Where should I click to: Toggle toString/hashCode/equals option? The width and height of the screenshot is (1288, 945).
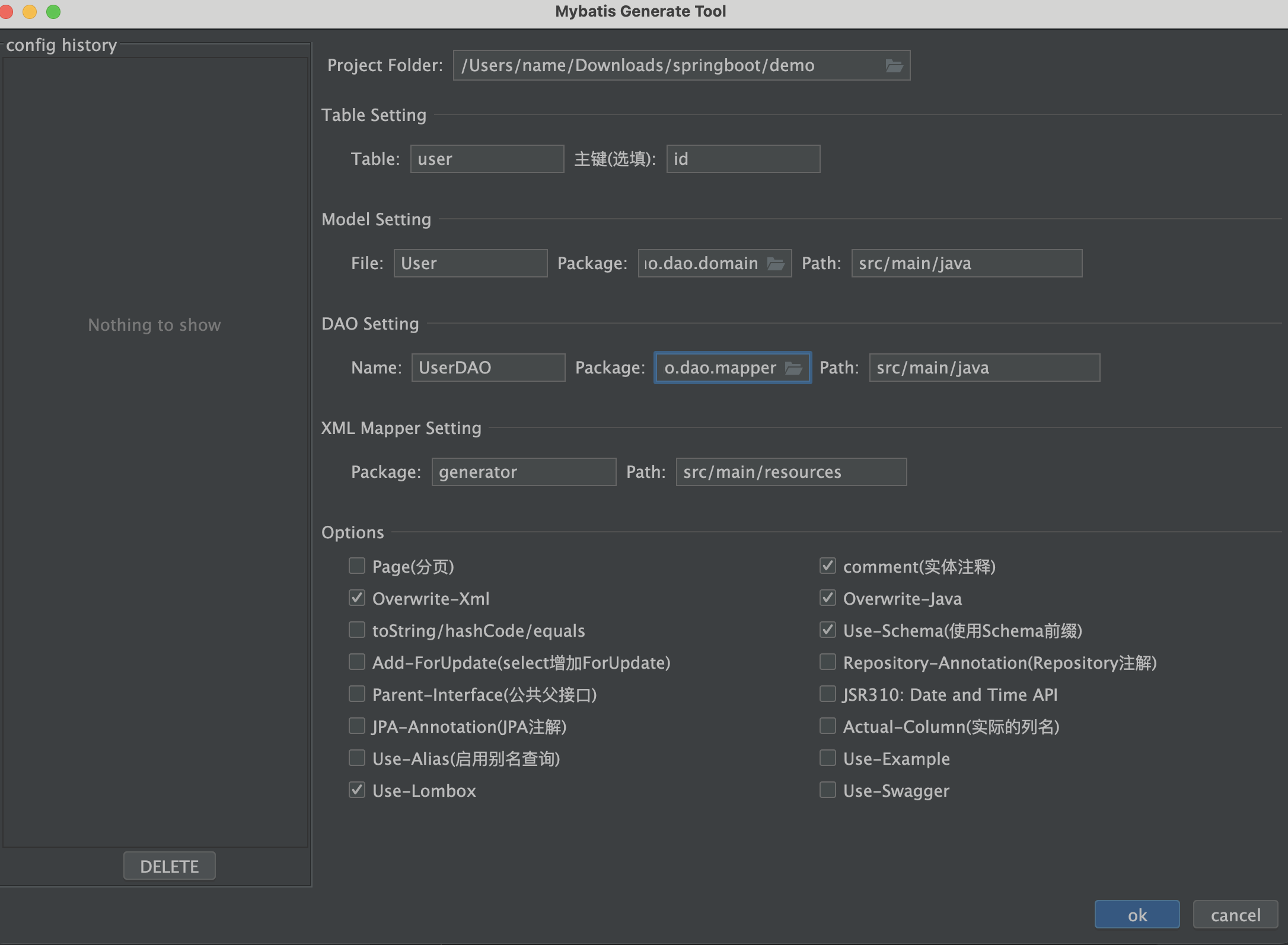(x=357, y=630)
